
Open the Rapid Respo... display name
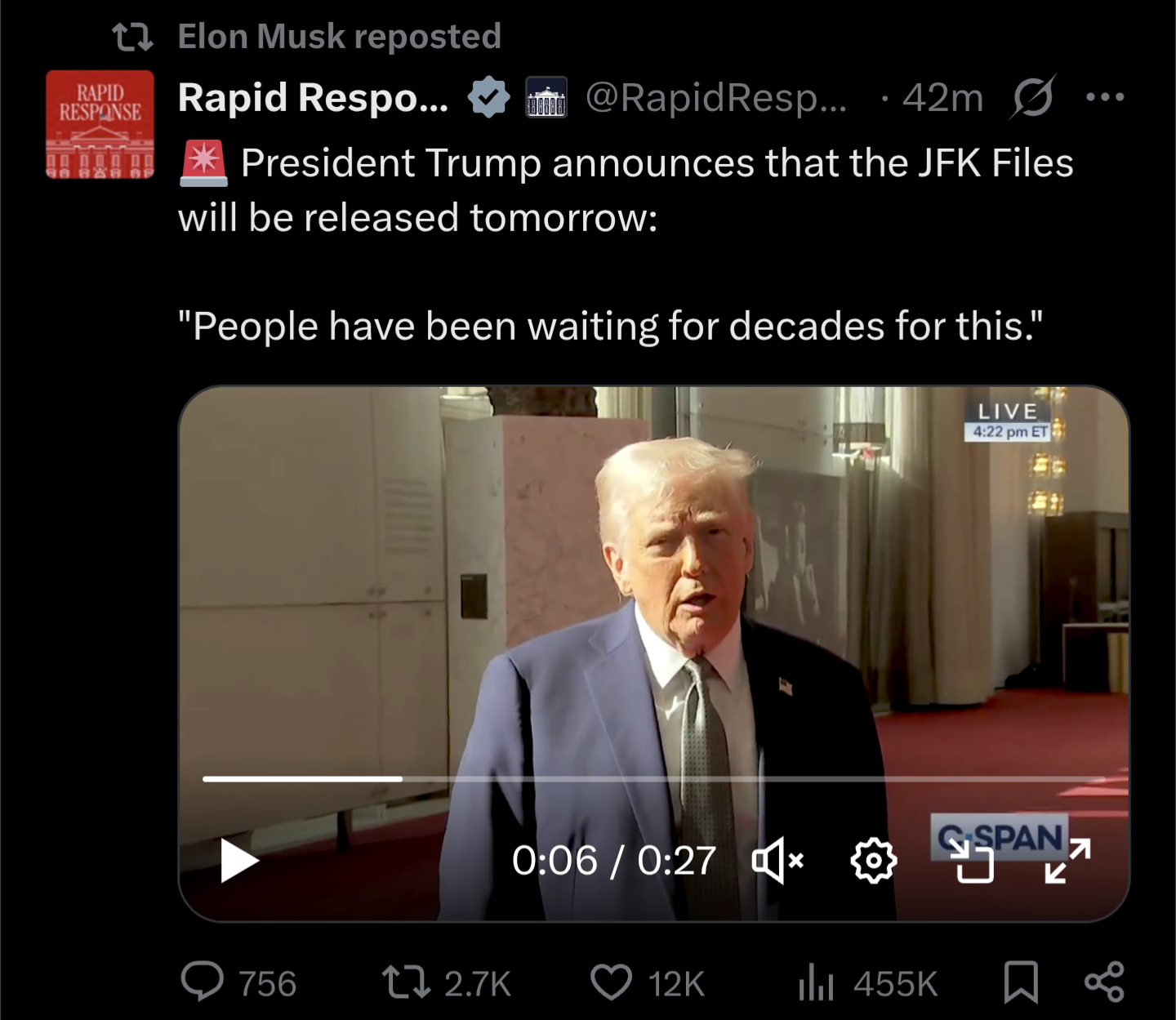click(314, 97)
